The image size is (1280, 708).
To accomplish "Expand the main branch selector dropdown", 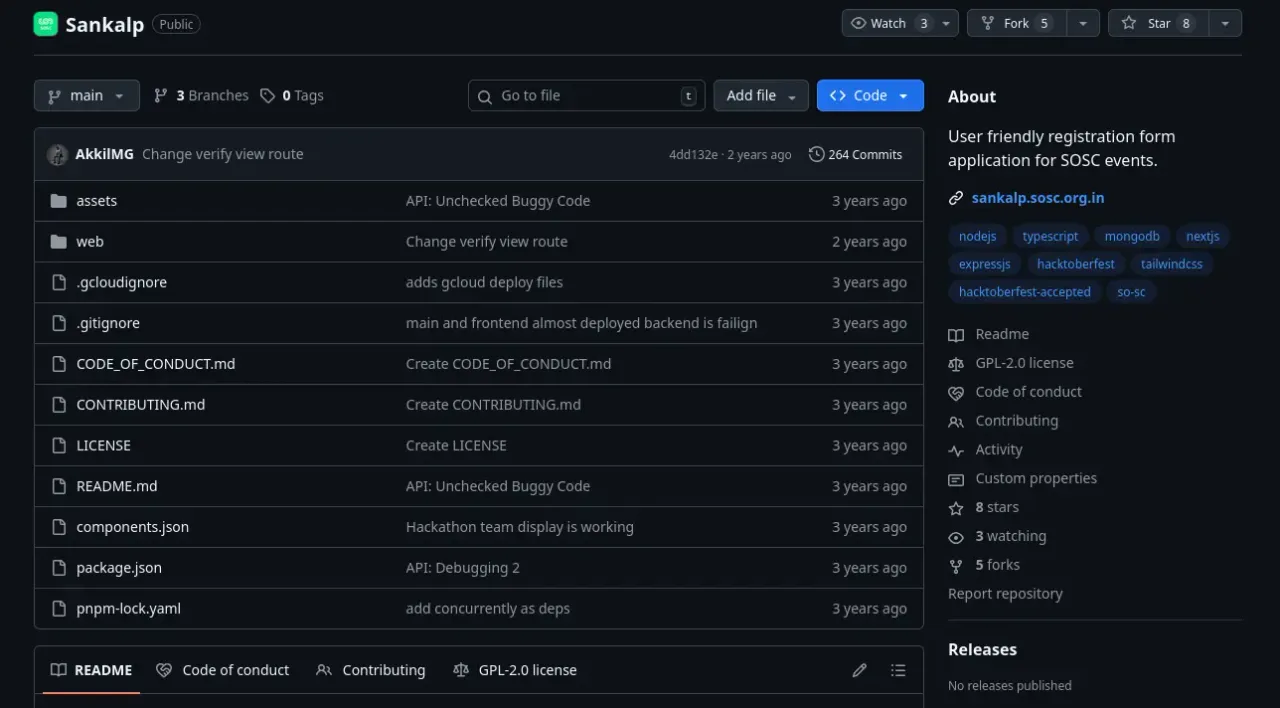I will [87, 96].
